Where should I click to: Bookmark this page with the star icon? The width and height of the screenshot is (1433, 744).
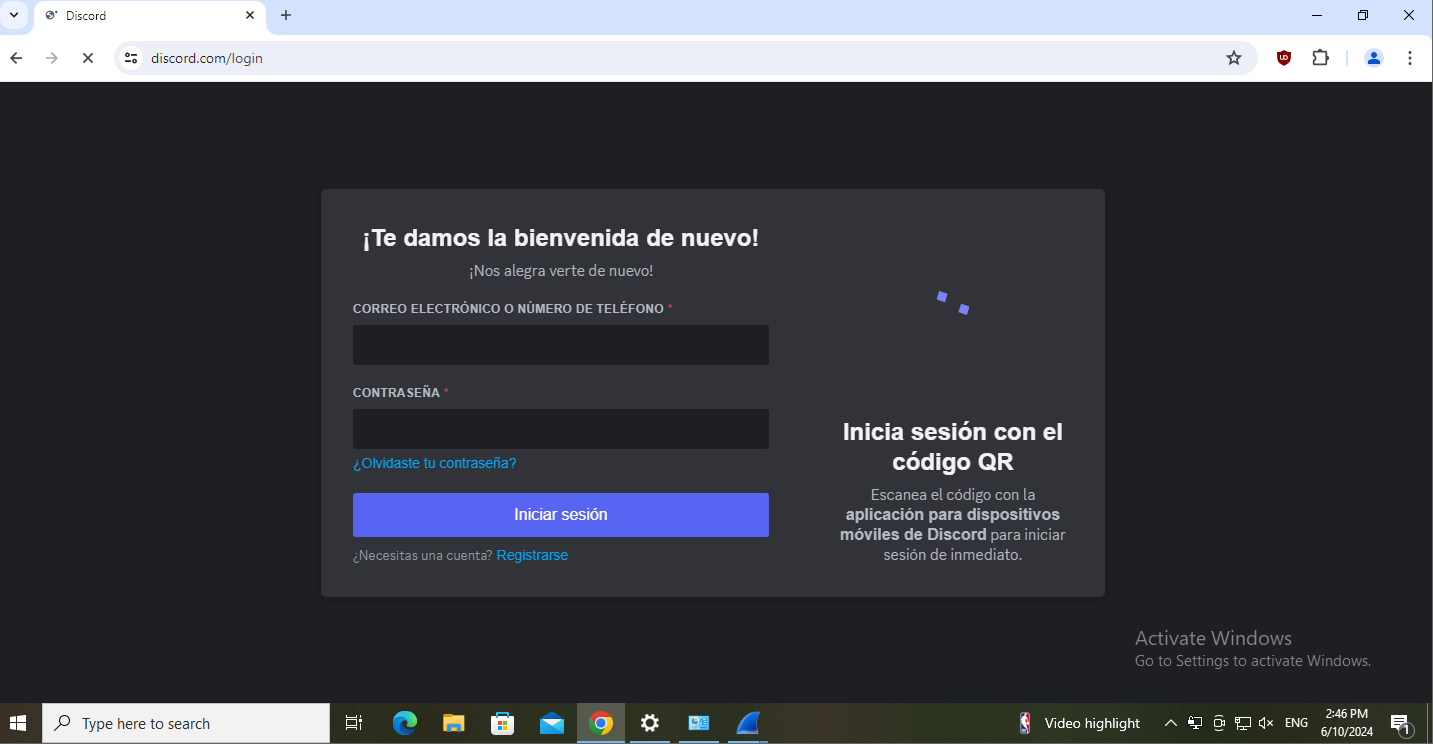click(x=1234, y=58)
